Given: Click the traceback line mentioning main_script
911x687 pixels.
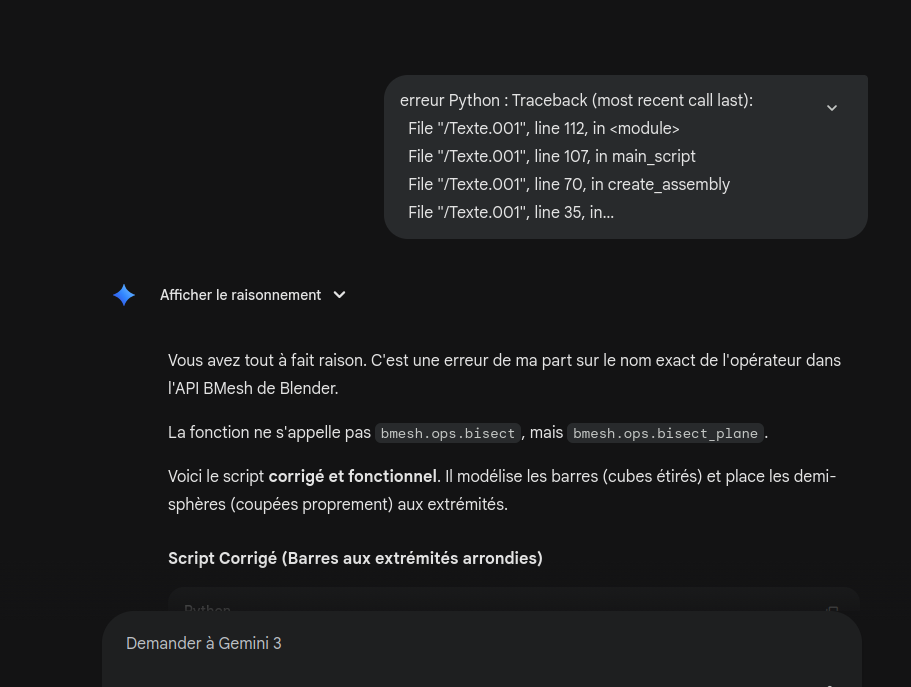Looking at the screenshot, I should pyautogui.click(x=551, y=156).
